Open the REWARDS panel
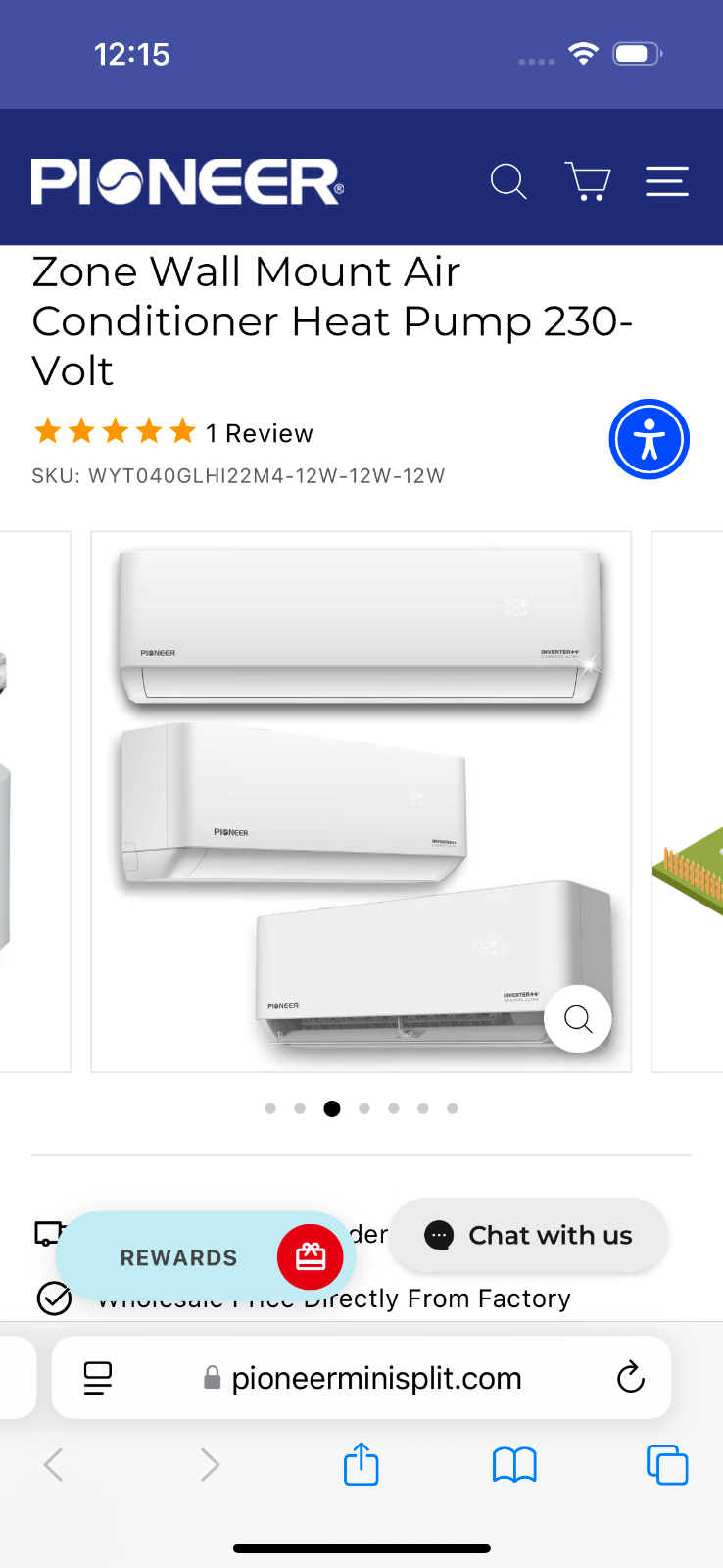723x1568 pixels. click(x=179, y=1257)
